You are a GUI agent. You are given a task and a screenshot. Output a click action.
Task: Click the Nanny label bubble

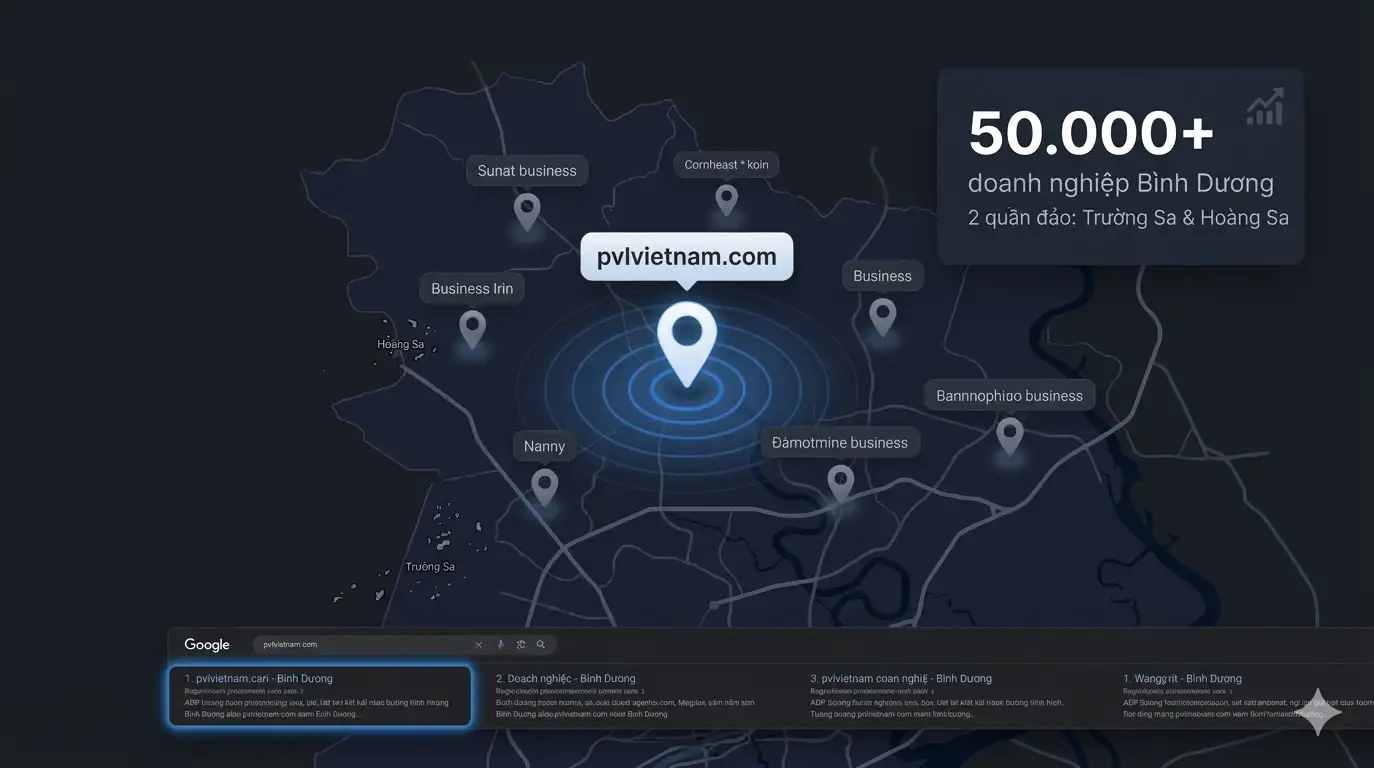click(544, 446)
